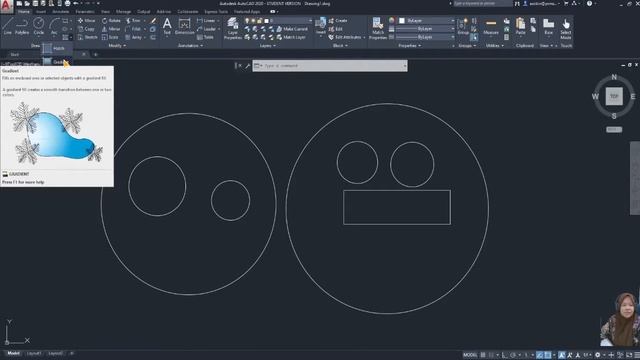Toggle MODEL space in status bar

[x=470, y=355]
